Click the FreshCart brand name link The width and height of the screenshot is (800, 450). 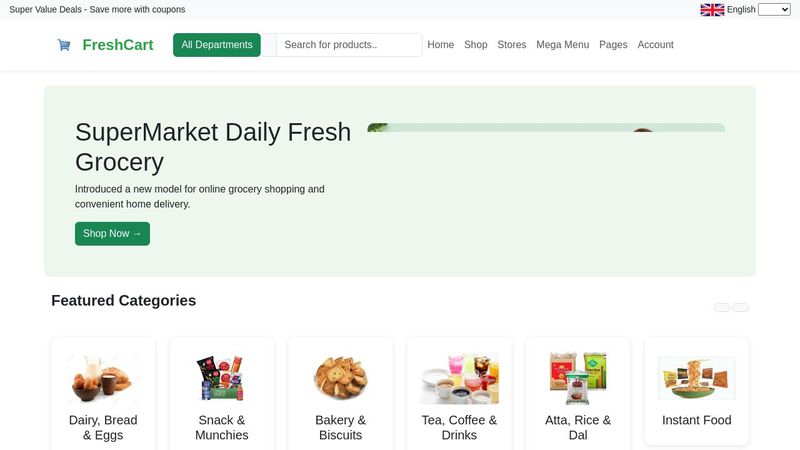(x=118, y=45)
